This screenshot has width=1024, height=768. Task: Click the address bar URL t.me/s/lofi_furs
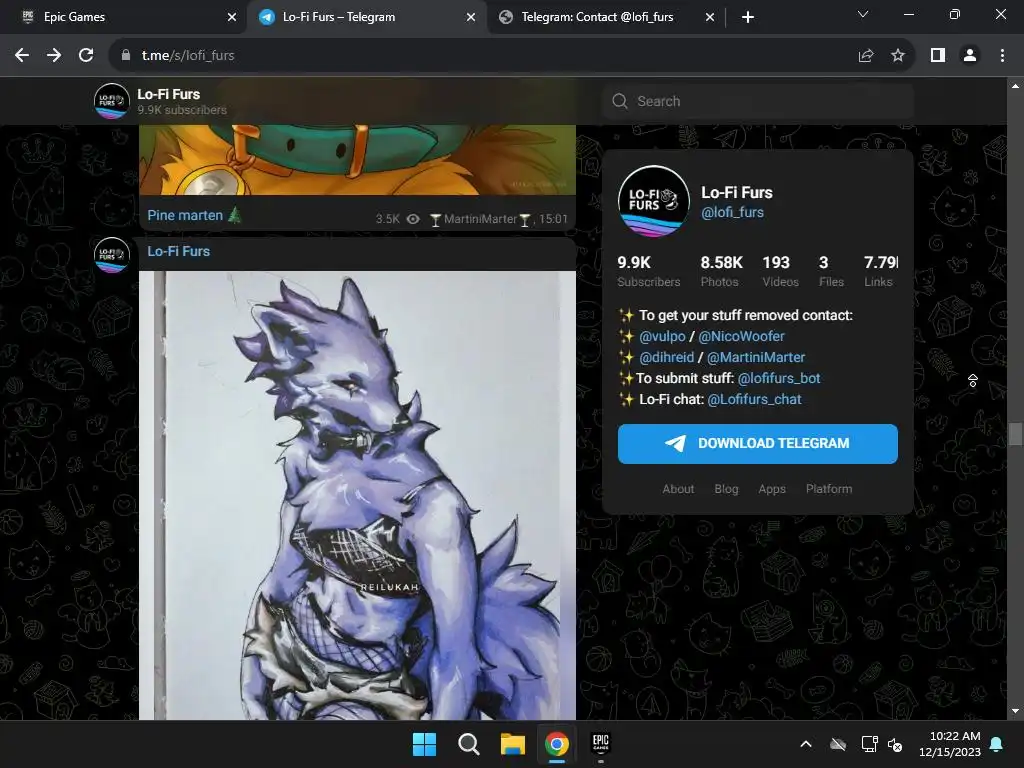[x=188, y=56]
